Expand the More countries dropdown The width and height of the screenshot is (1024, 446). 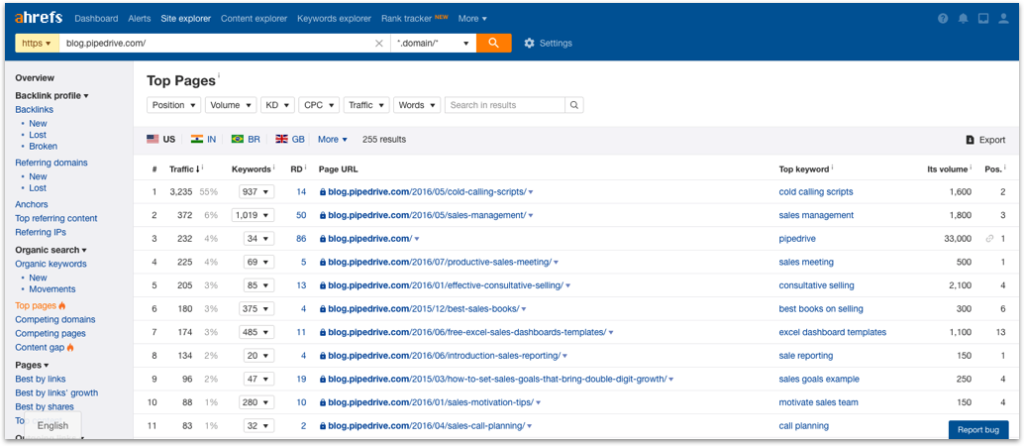click(332, 139)
